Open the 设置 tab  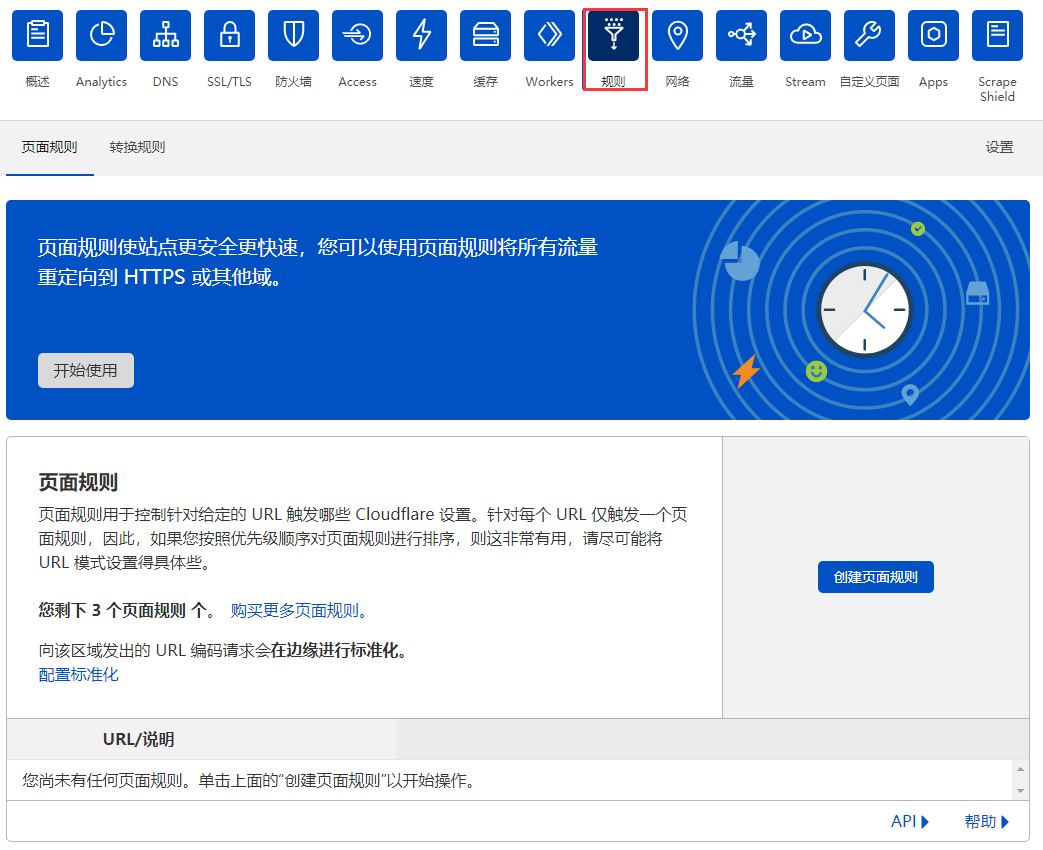pos(999,147)
